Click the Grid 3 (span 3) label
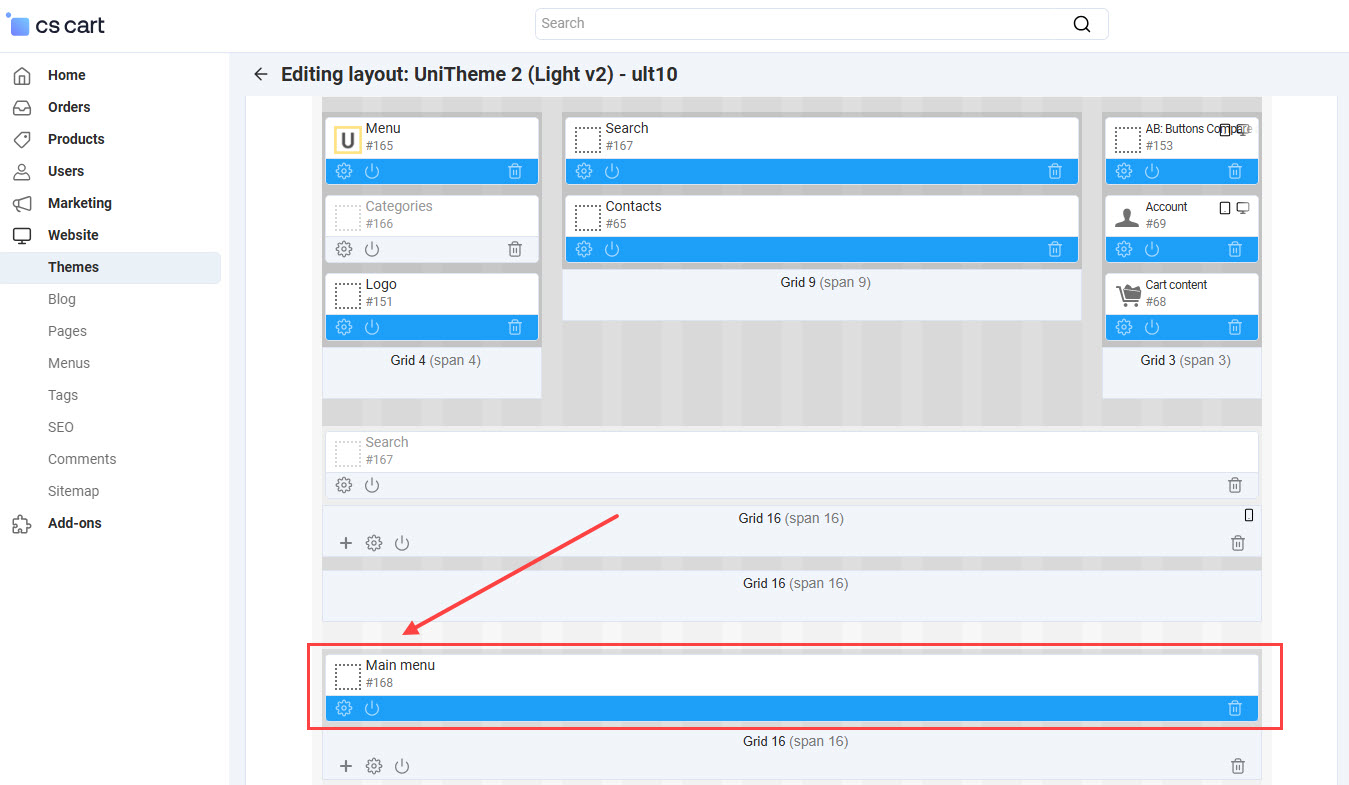The height and width of the screenshot is (785, 1349). (x=1185, y=360)
